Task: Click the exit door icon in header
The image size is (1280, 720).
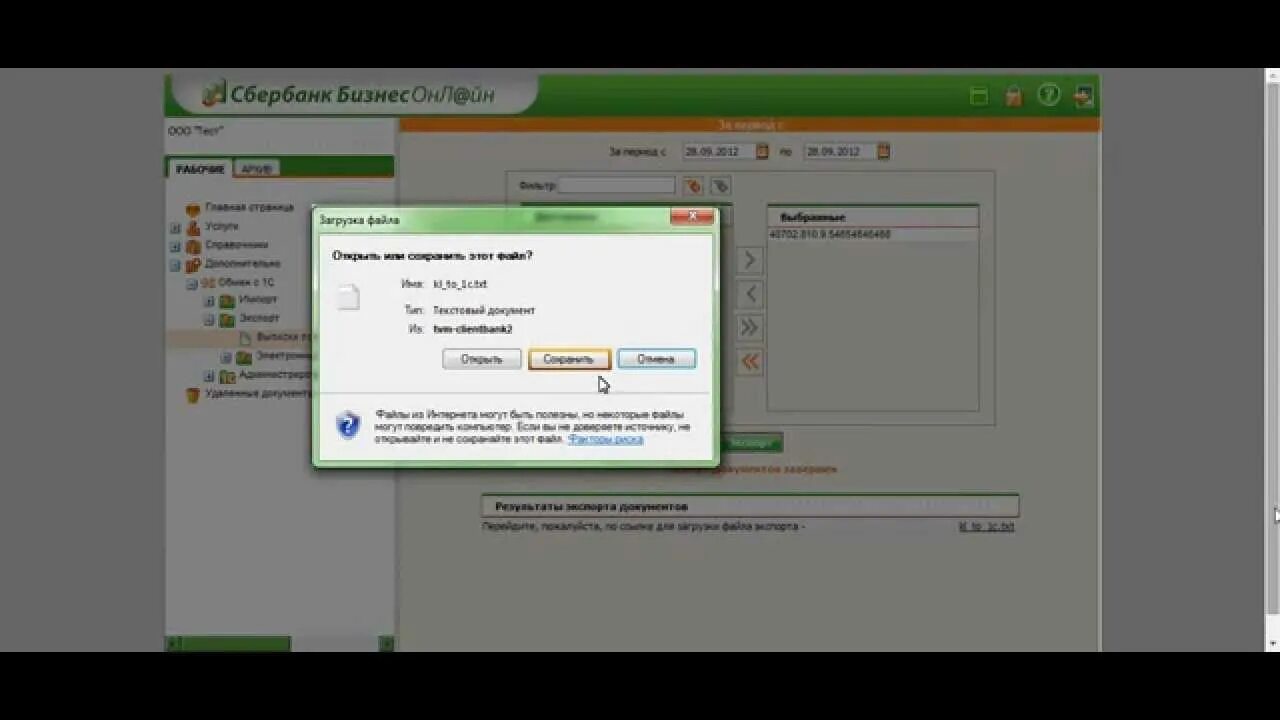Action: pyautogui.click(x=1083, y=96)
